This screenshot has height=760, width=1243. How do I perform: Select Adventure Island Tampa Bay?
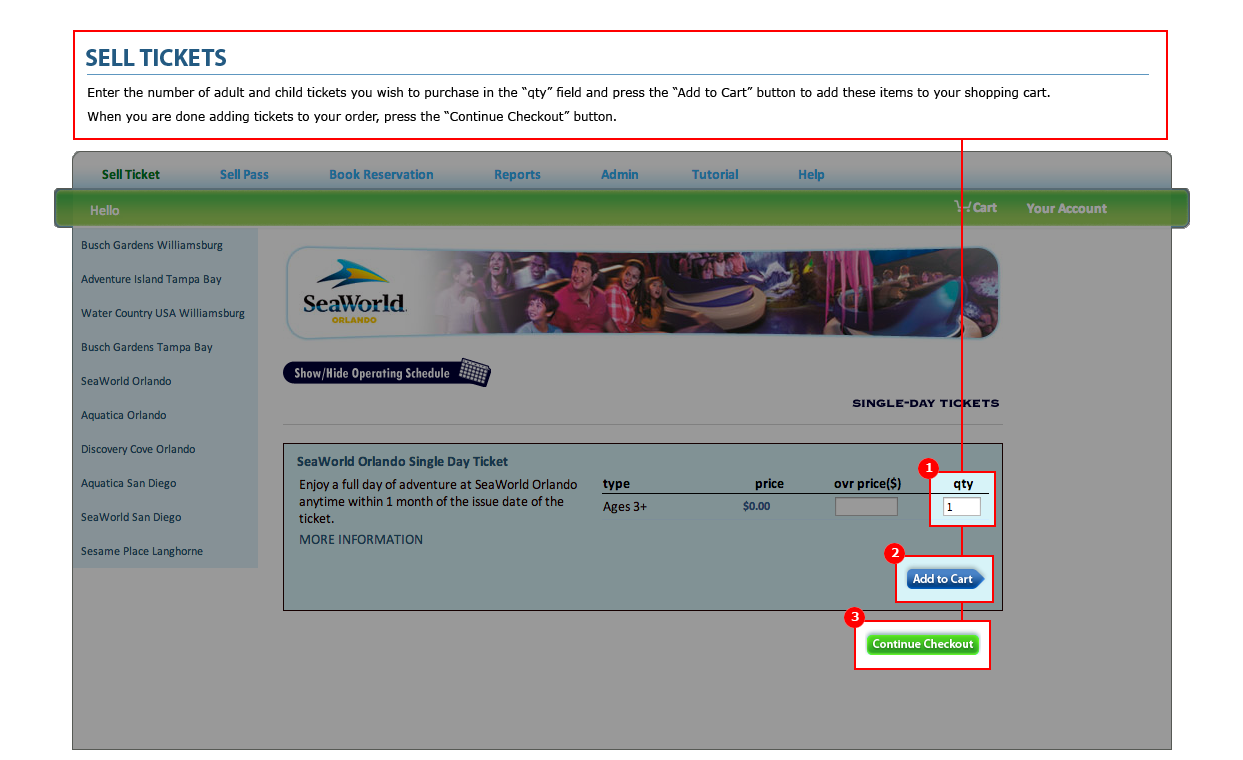point(151,279)
